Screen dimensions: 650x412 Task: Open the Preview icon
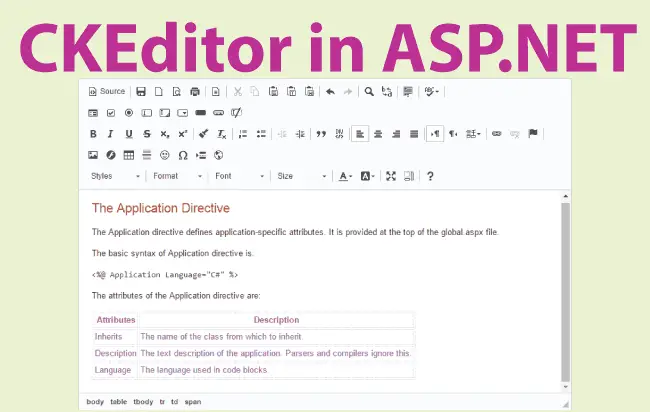click(x=177, y=92)
